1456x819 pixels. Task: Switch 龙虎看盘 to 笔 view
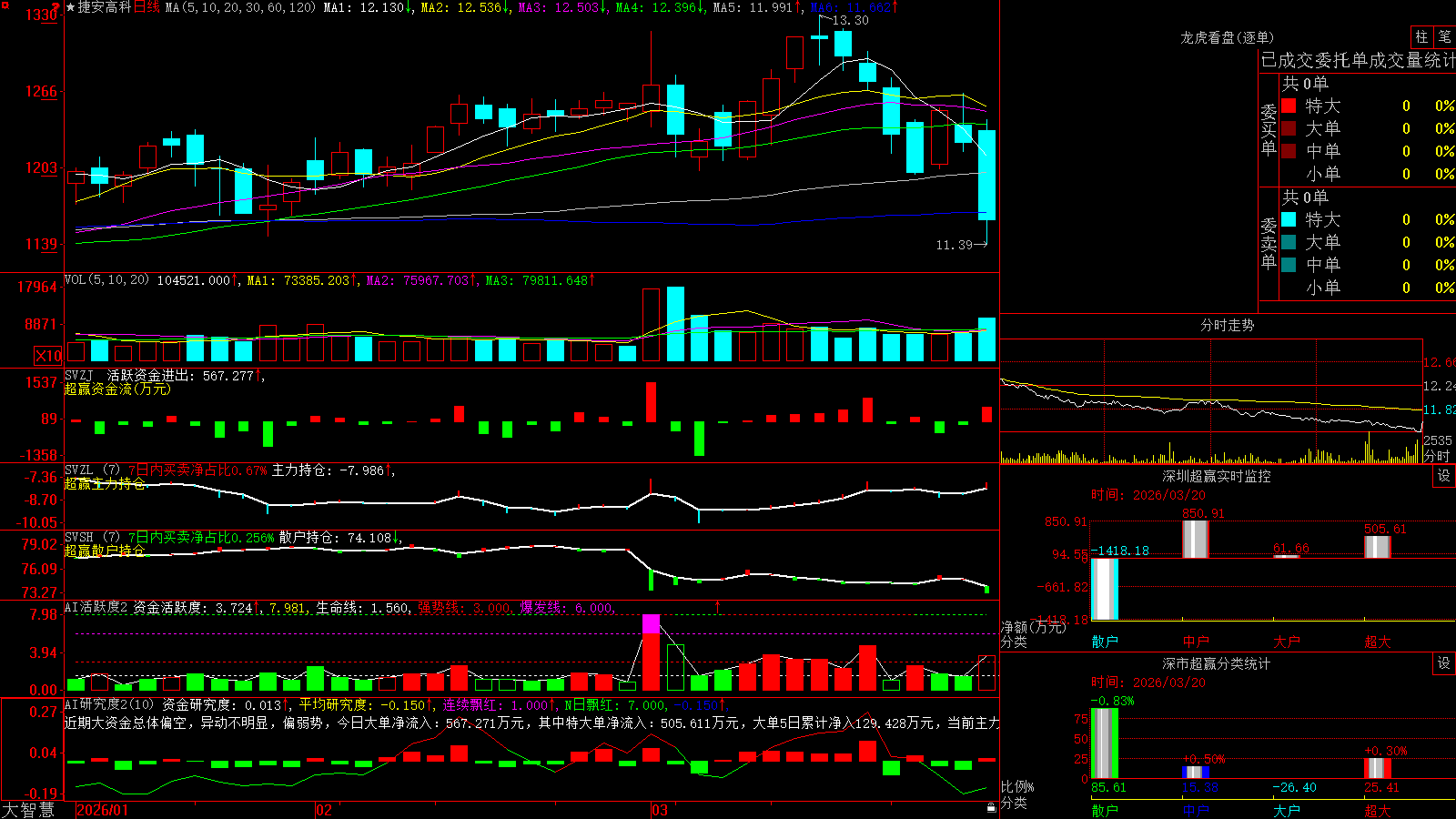pyautogui.click(x=1445, y=36)
